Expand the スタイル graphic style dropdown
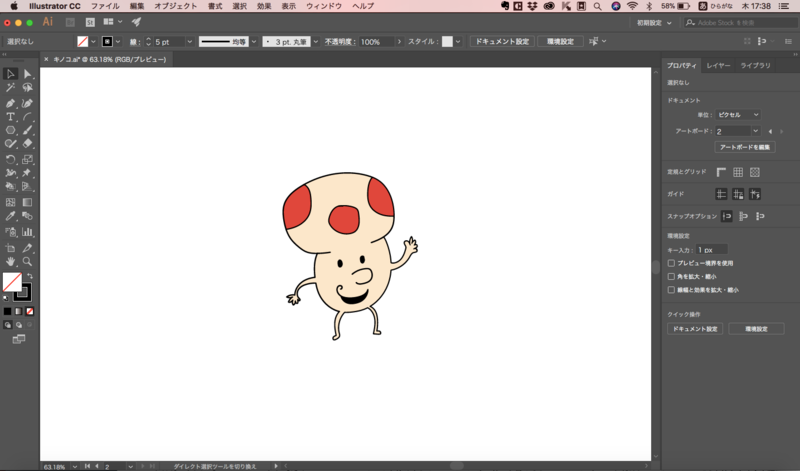Screen dimensions: 800x471 458,42
